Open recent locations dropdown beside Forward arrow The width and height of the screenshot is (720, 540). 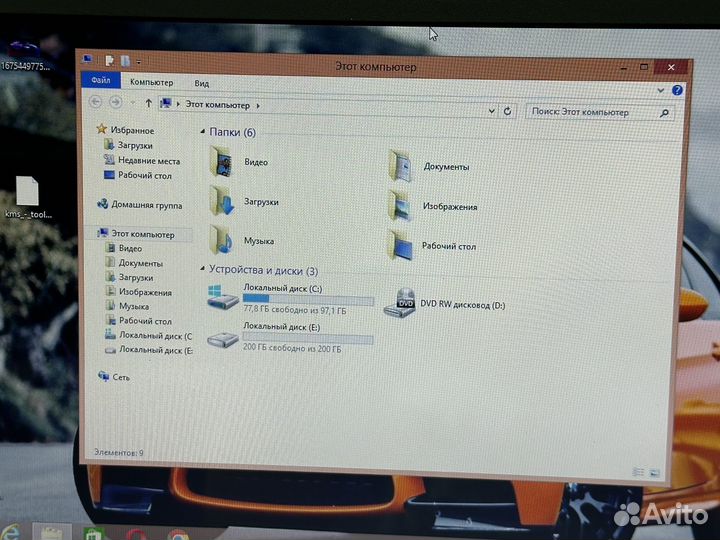[133, 103]
